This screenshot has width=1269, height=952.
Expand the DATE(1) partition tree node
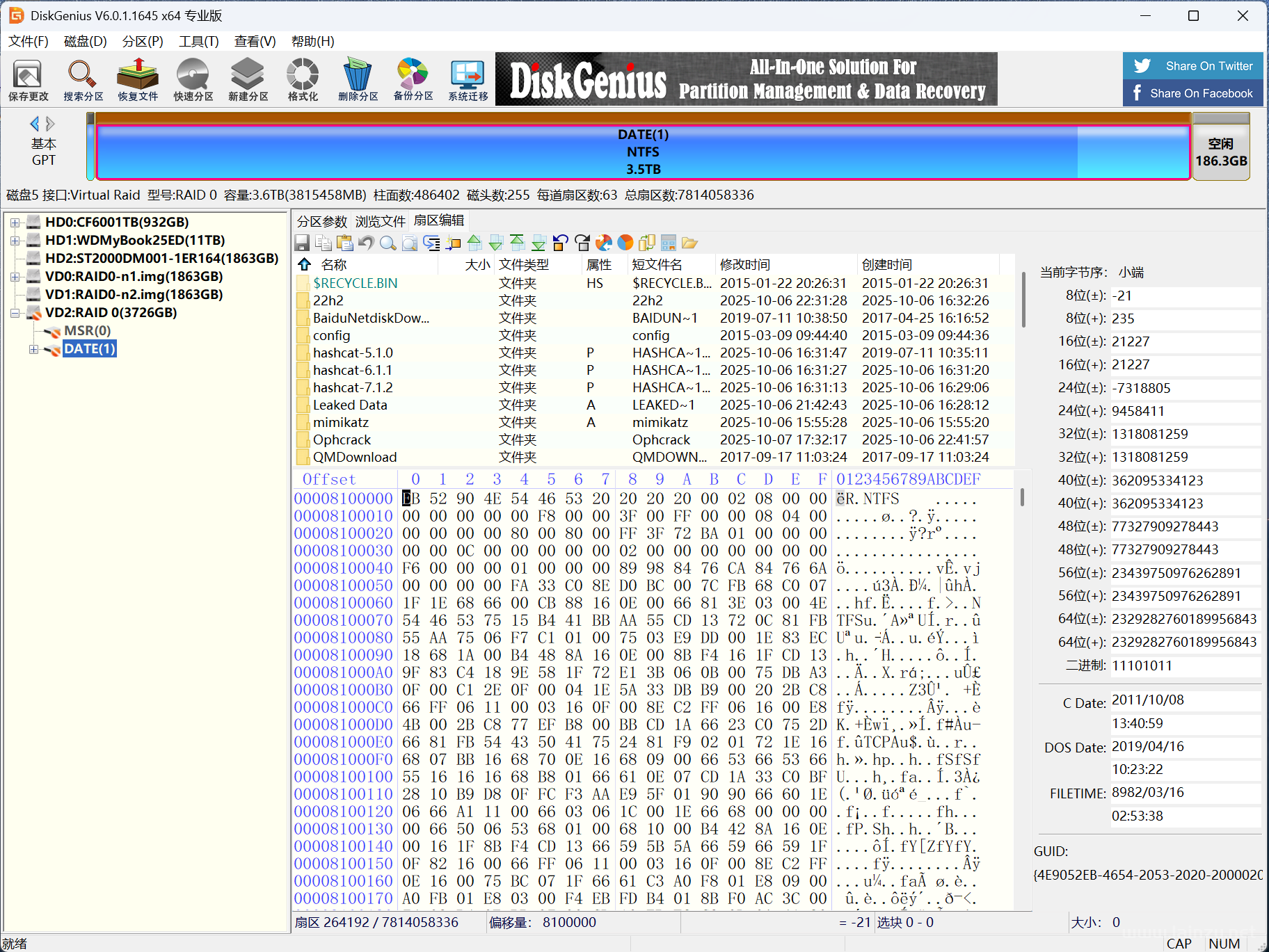click(33, 349)
